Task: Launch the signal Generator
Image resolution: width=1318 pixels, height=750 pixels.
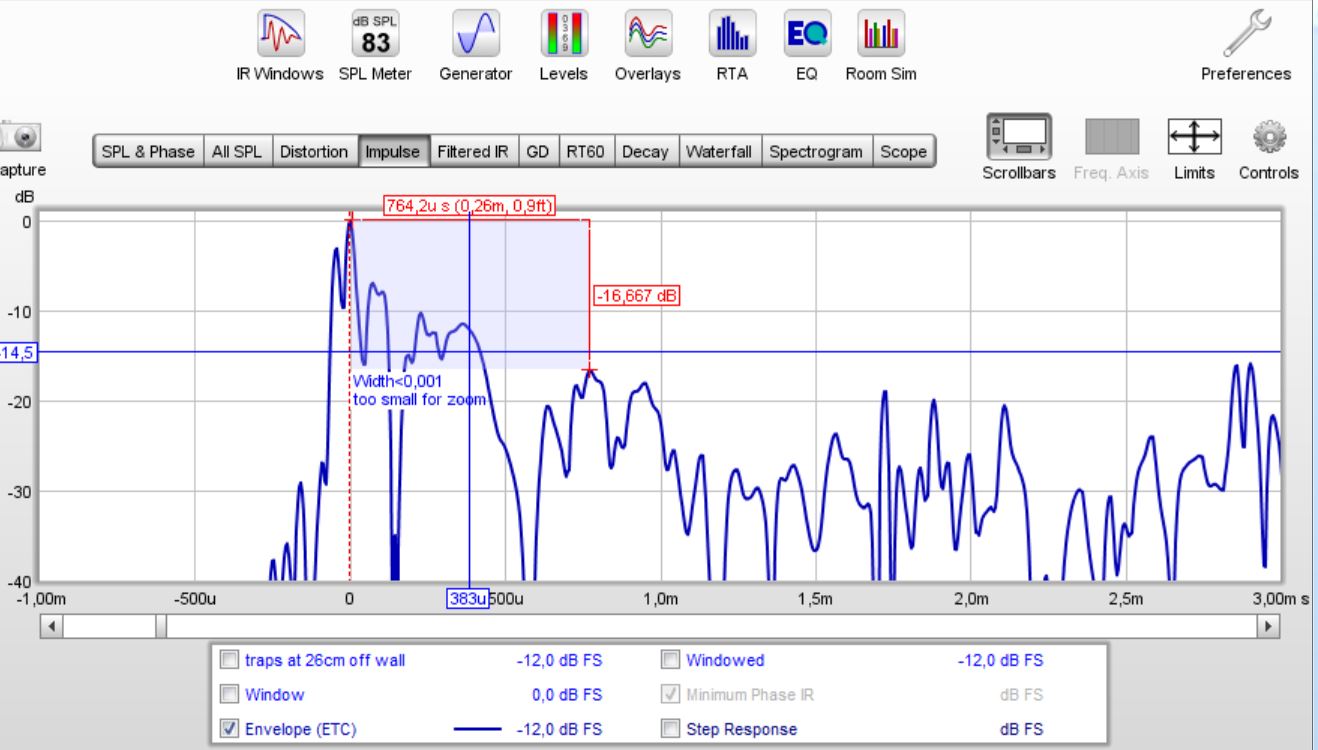Action: tap(475, 35)
